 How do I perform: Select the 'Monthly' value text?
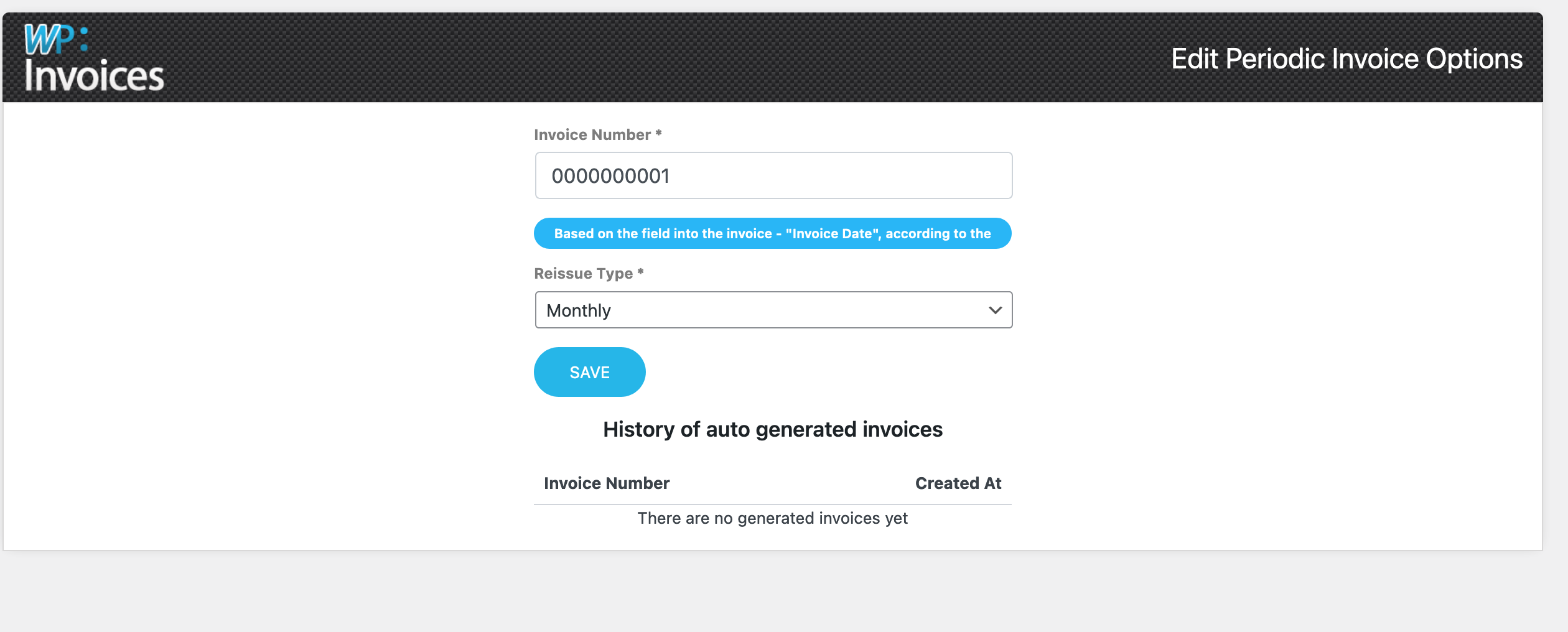click(578, 310)
